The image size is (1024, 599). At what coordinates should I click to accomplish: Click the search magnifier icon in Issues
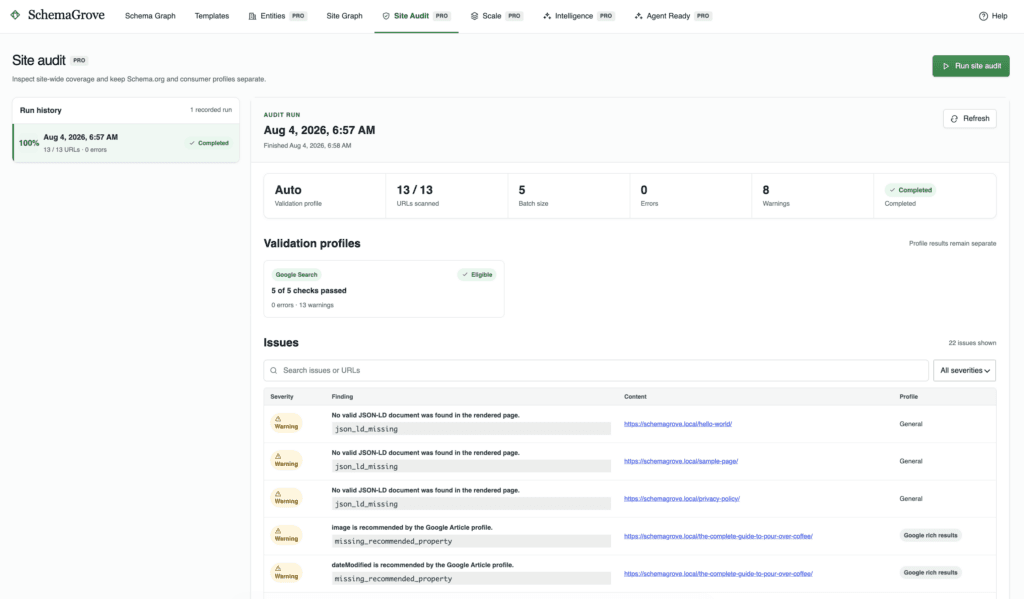click(274, 370)
